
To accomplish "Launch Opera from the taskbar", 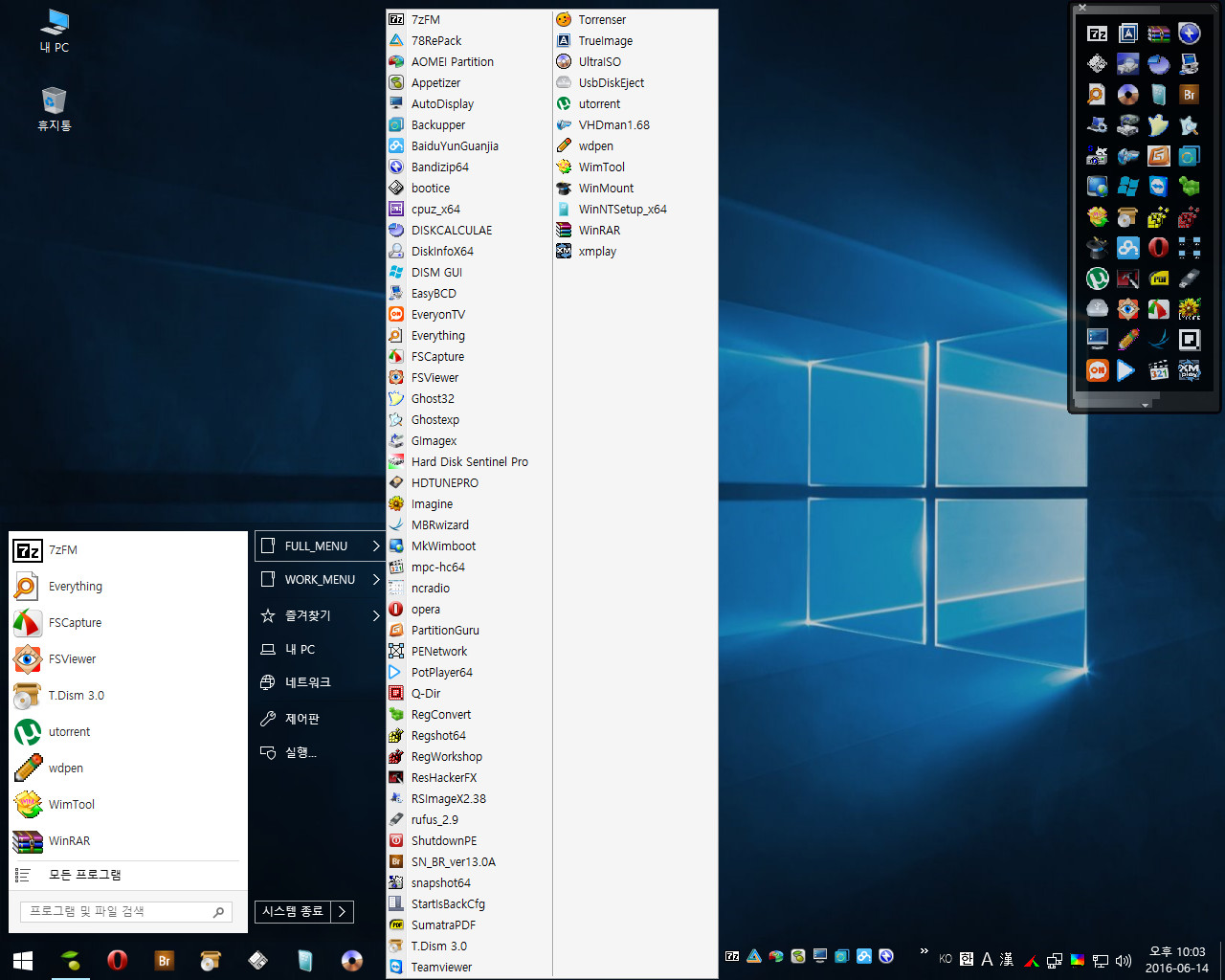I will 117,960.
